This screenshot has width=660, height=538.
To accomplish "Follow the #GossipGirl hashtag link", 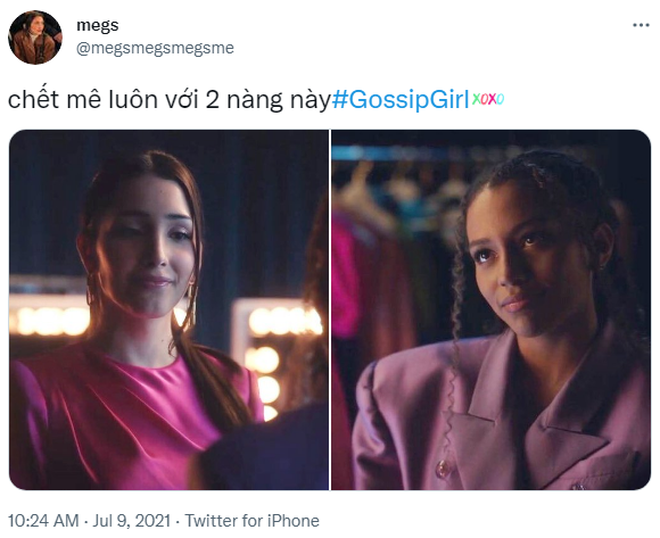I will point(400,100).
